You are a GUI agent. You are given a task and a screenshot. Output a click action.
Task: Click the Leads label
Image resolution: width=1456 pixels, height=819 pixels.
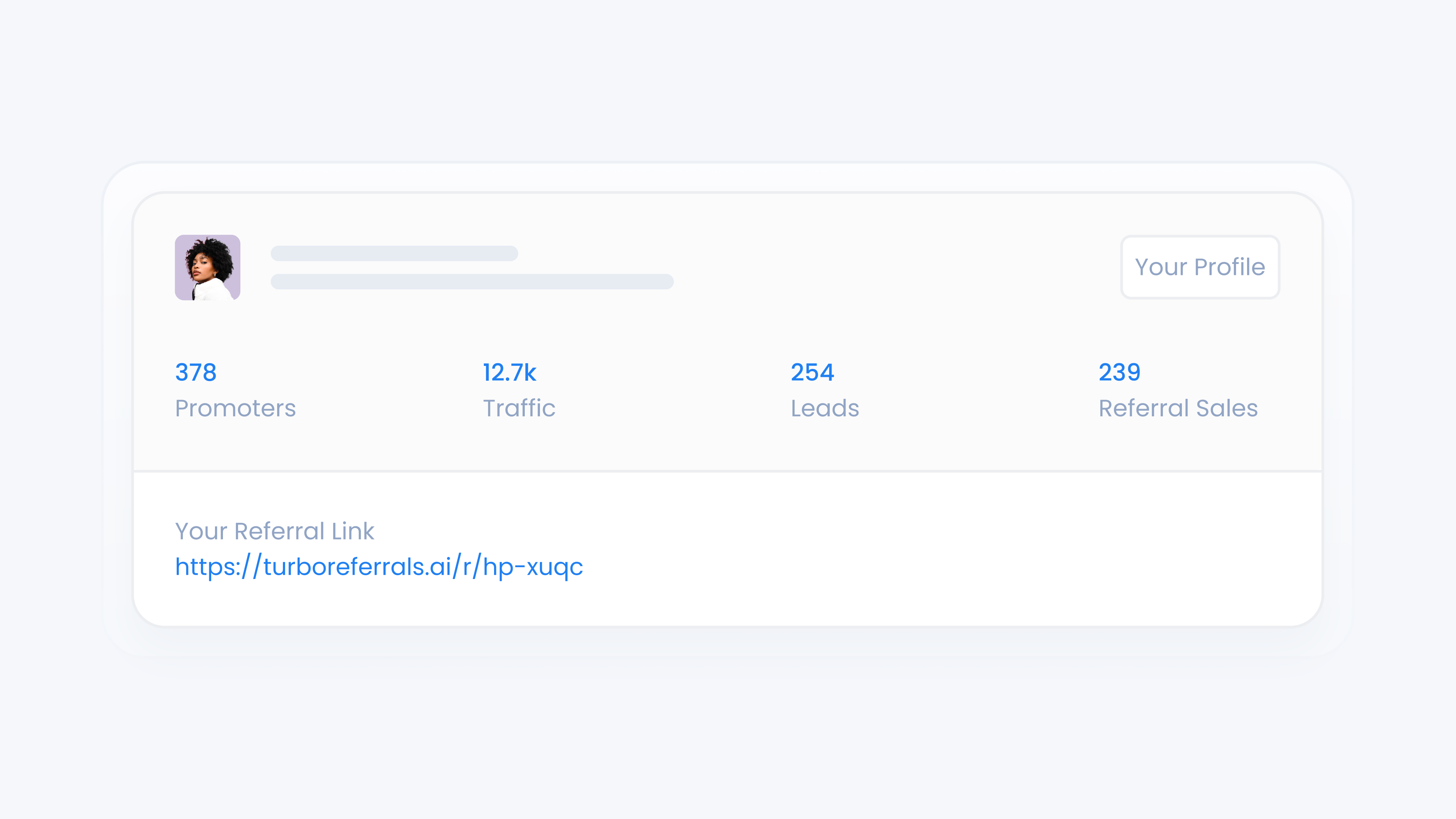(825, 408)
